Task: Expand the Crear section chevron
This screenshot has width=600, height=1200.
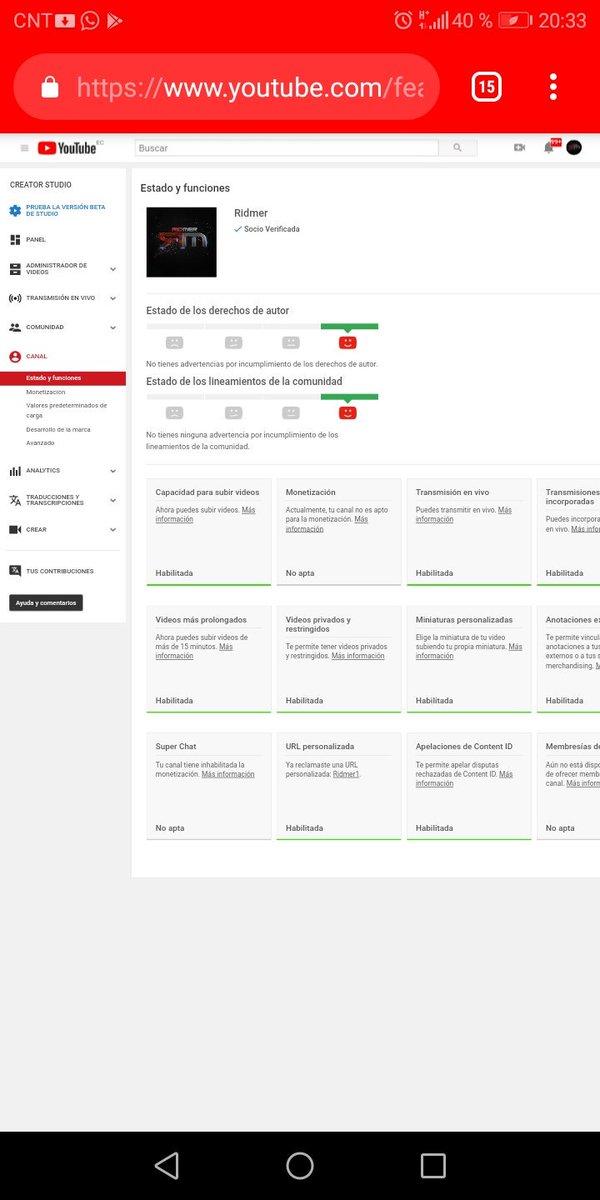Action: point(113,529)
